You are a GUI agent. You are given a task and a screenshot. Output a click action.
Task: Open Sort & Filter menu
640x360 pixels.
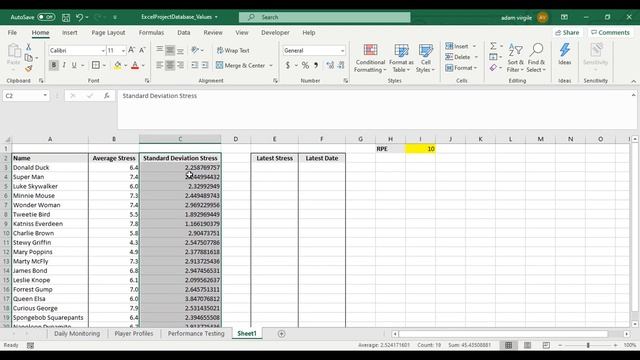(x=515, y=58)
